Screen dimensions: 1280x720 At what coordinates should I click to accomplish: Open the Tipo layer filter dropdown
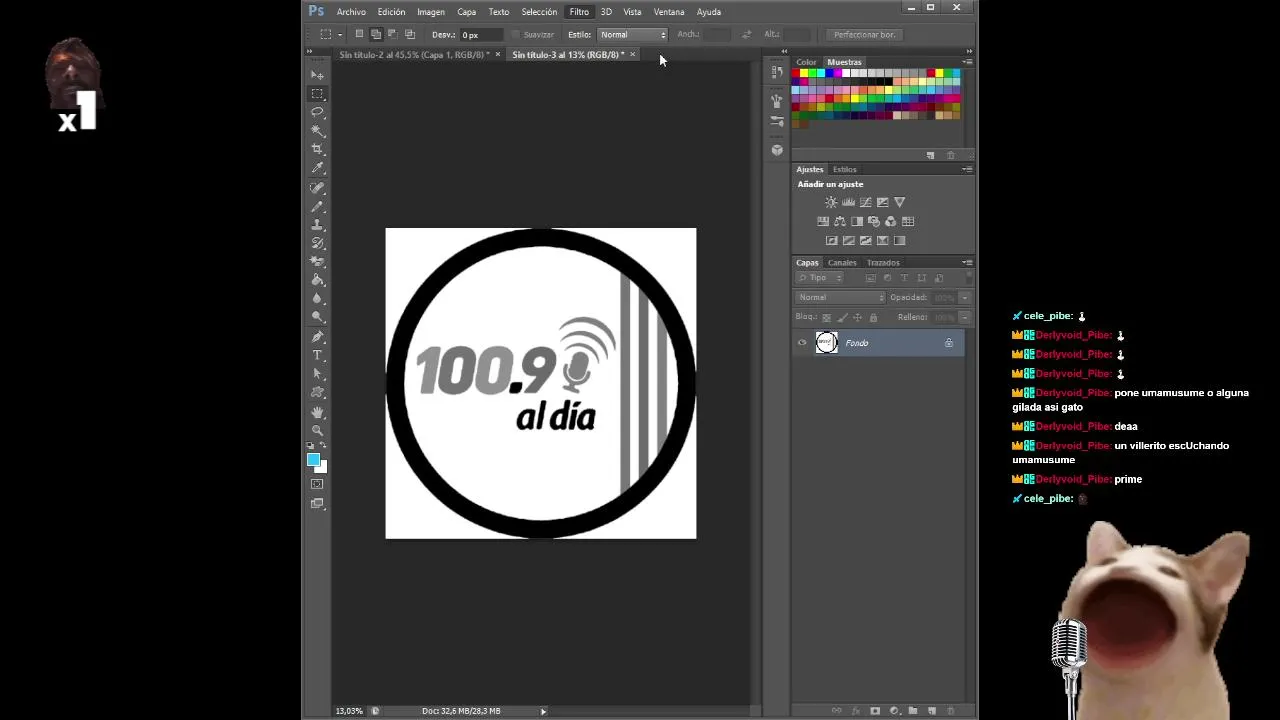[x=820, y=277]
